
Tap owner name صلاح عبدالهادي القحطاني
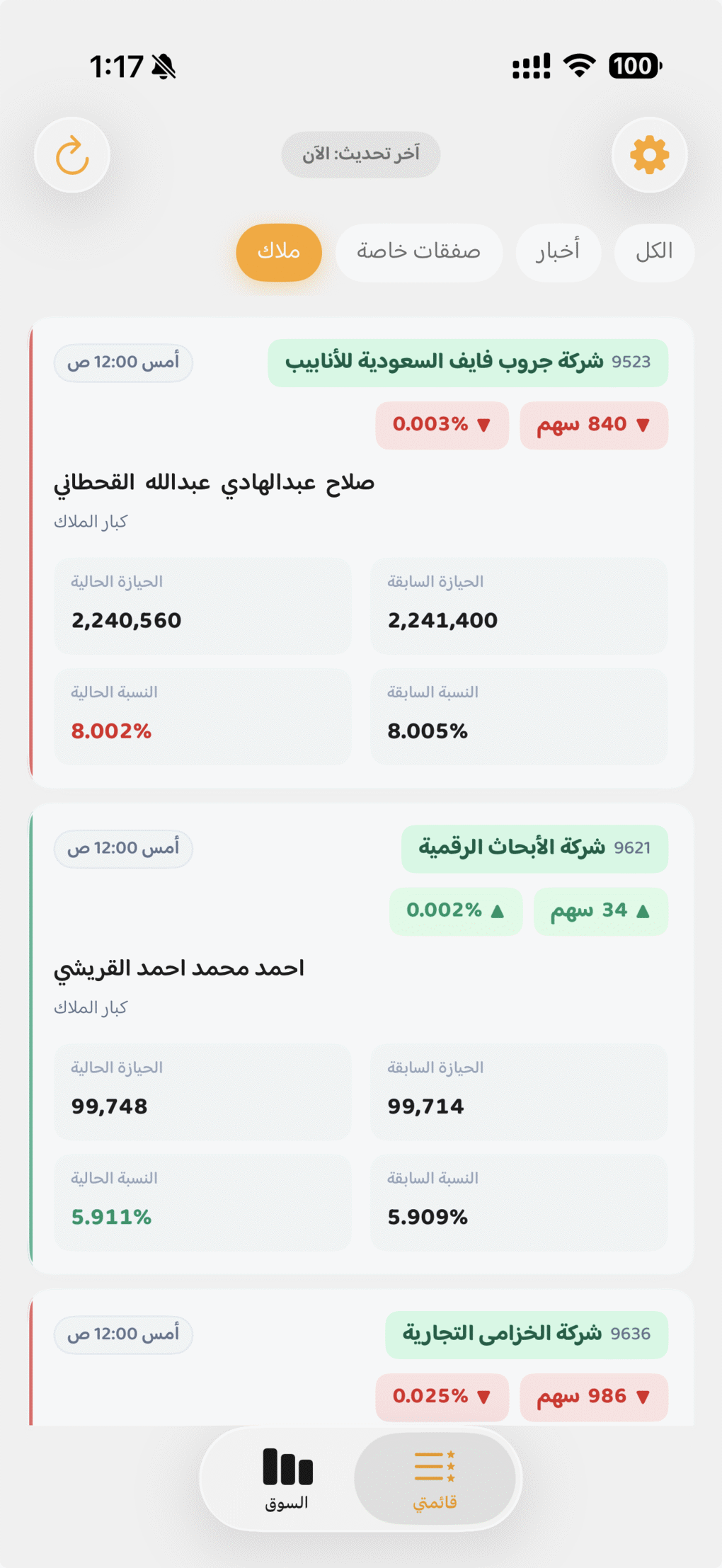pos(214,483)
